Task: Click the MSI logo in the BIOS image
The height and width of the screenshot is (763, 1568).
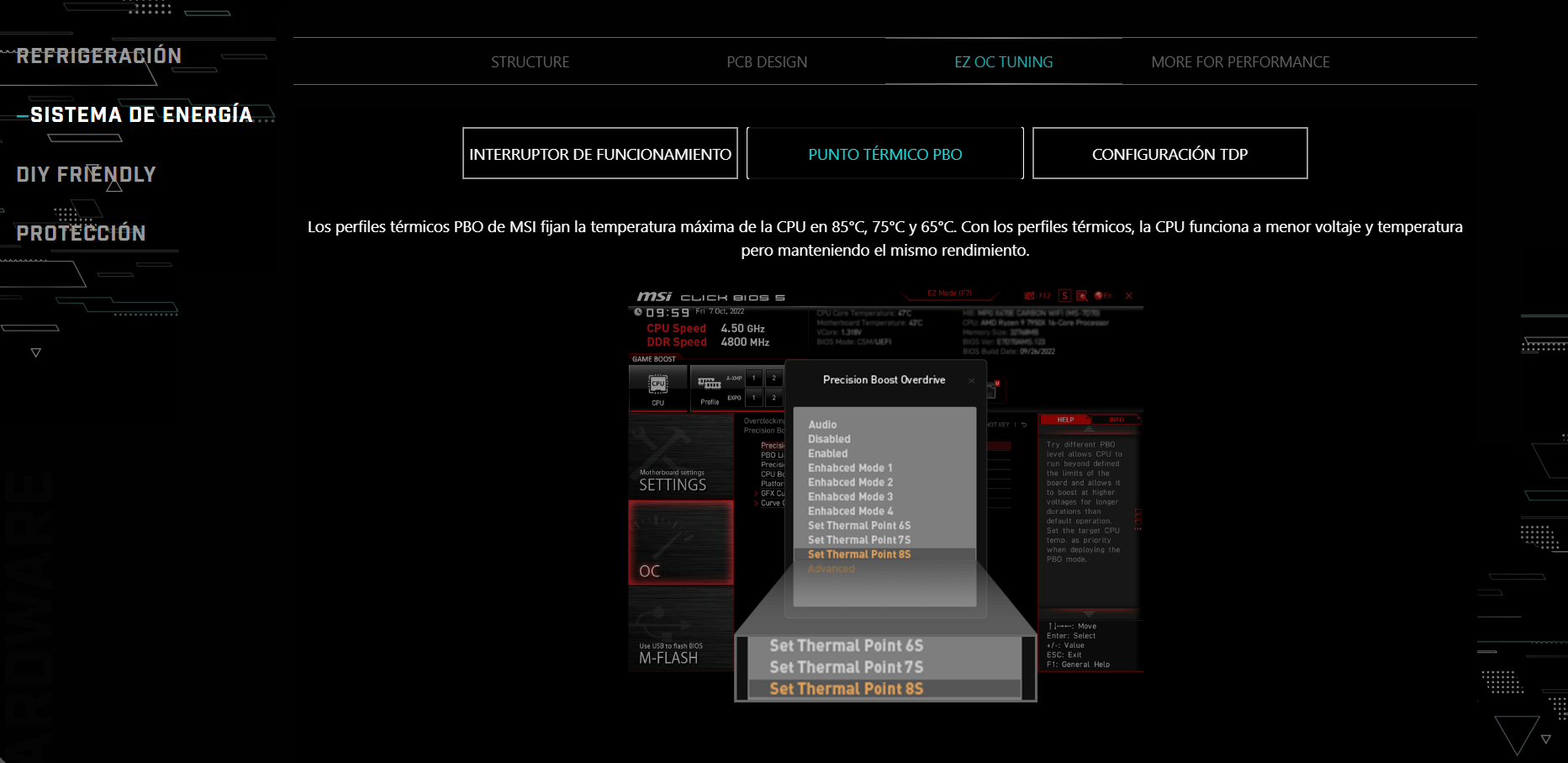Action: coord(654,296)
